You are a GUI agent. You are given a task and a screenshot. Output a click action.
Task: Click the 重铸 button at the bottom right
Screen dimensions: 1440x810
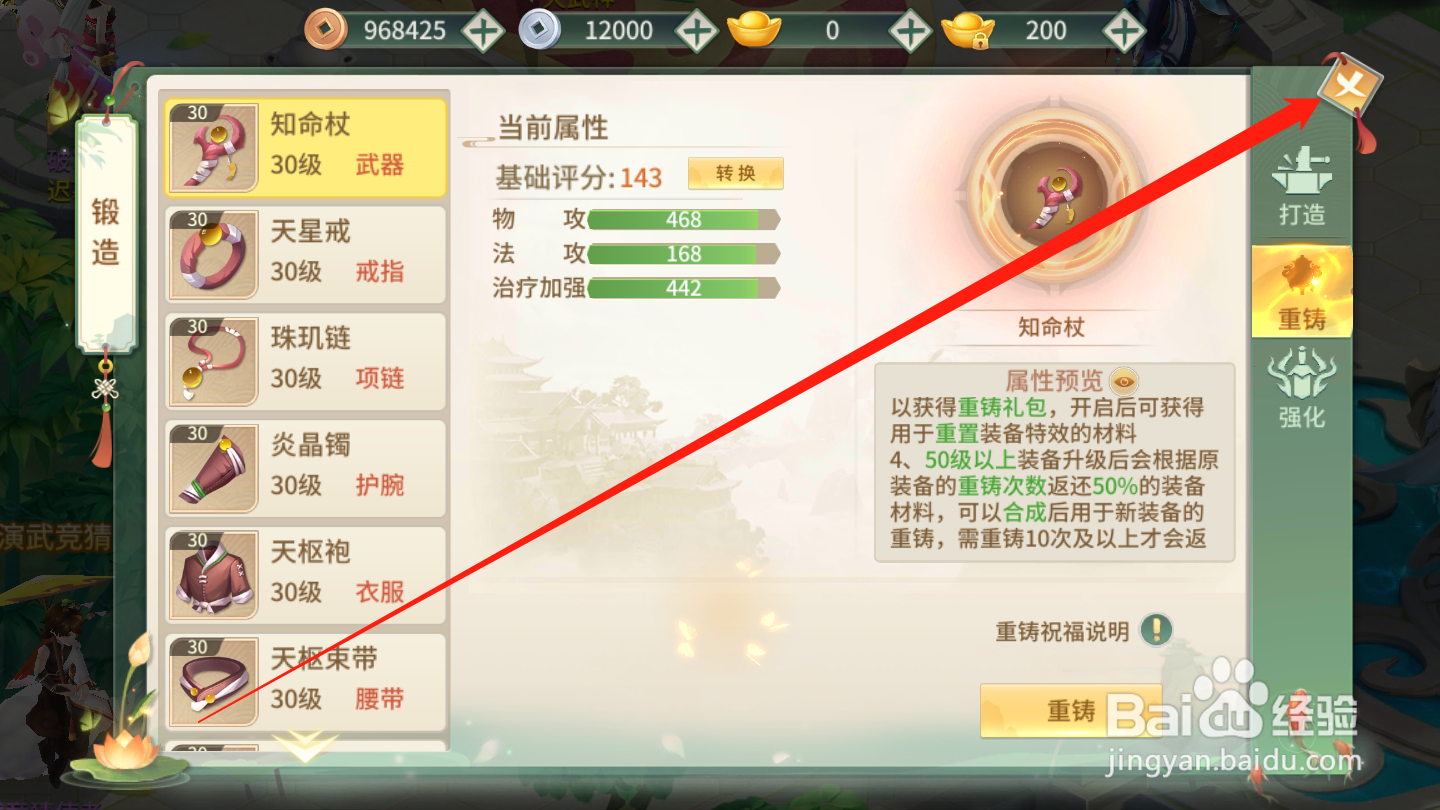point(1072,710)
